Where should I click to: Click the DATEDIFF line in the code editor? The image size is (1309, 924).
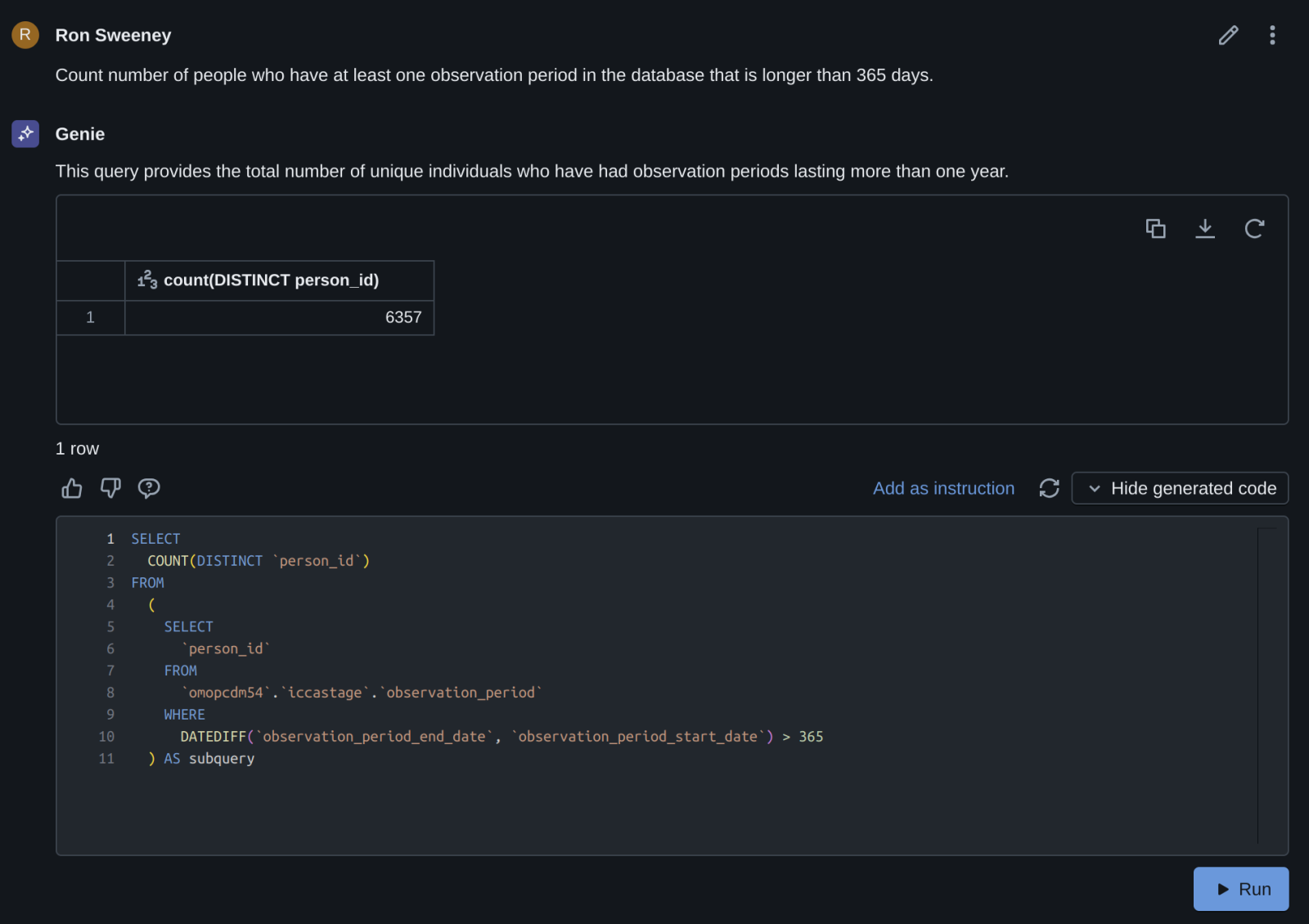[501, 737]
